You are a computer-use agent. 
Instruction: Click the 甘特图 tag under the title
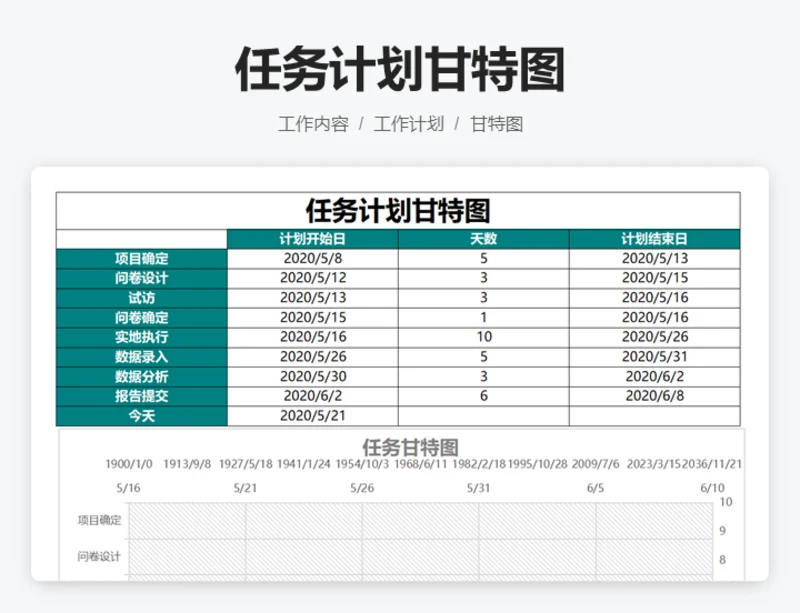click(x=496, y=124)
